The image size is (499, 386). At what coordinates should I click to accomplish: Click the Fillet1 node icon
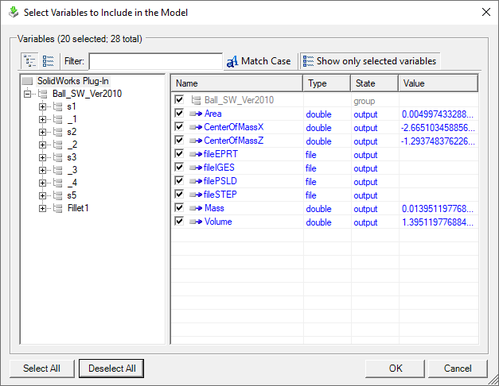[58, 208]
